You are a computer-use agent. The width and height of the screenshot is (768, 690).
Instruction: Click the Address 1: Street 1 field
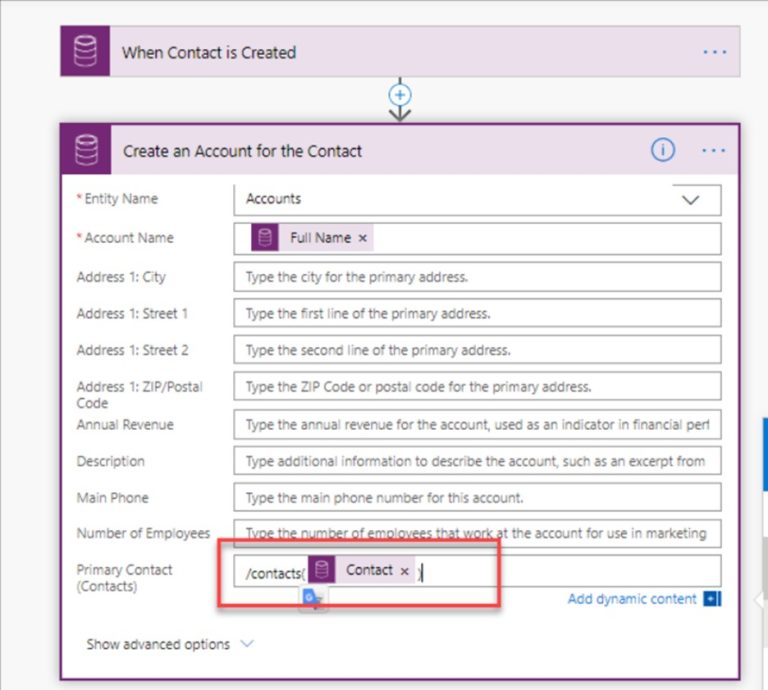coord(477,313)
